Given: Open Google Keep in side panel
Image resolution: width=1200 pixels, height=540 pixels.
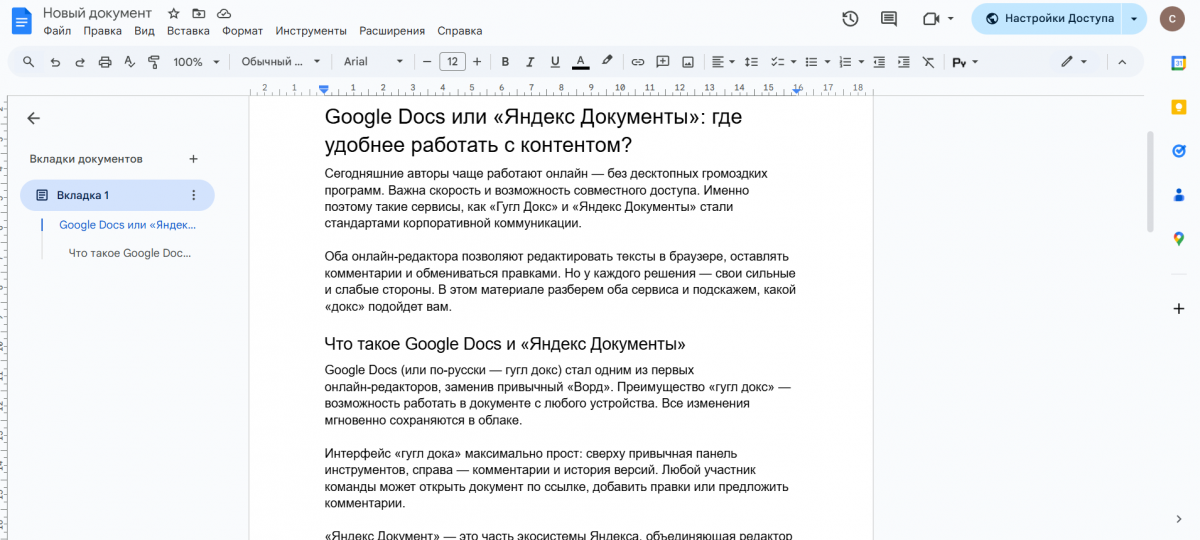Looking at the screenshot, I should pyautogui.click(x=1179, y=107).
